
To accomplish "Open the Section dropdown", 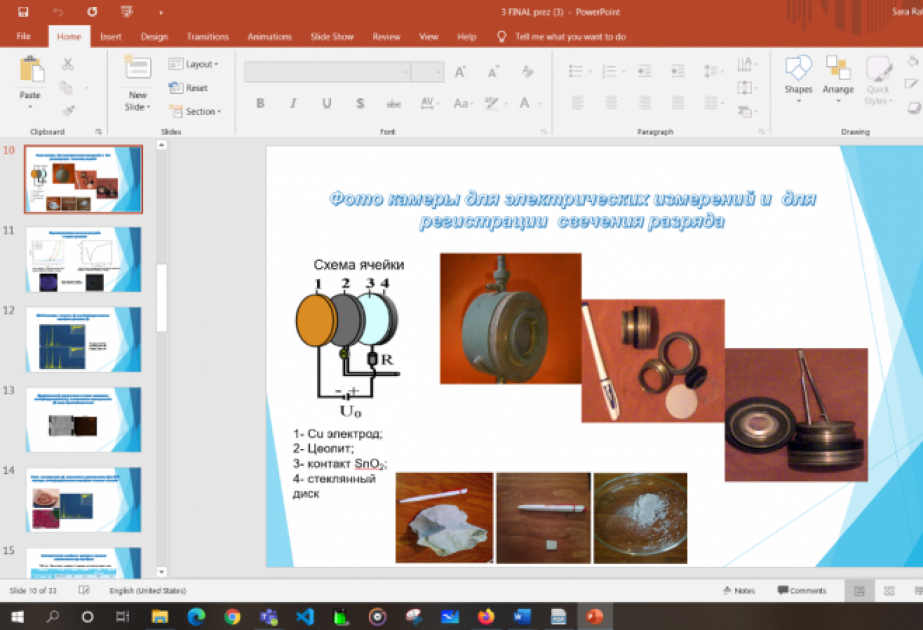I will (195, 111).
